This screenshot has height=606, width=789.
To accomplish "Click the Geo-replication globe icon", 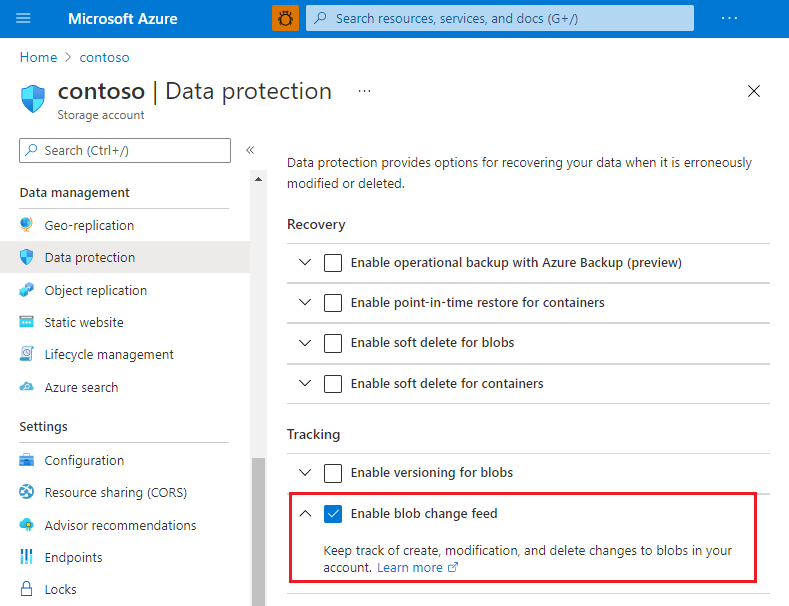I will [x=27, y=225].
